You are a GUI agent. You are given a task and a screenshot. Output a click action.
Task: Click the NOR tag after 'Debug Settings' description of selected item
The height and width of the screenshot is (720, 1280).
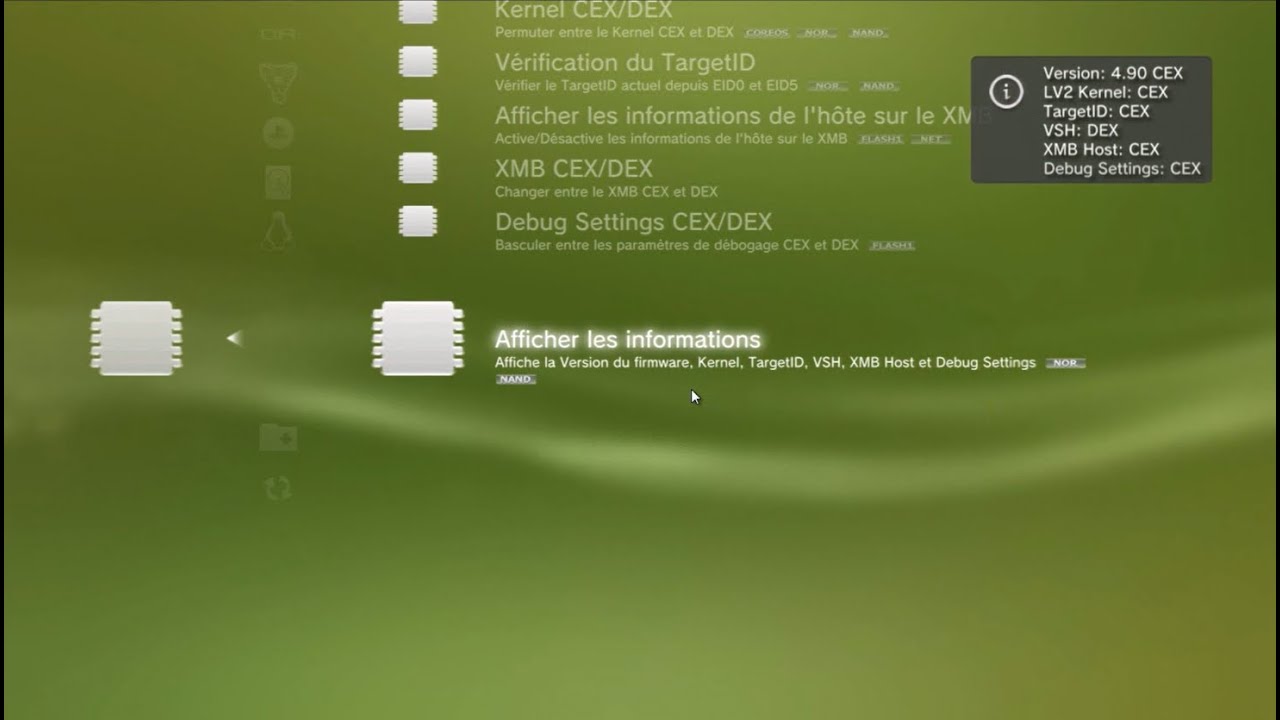coord(1065,363)
